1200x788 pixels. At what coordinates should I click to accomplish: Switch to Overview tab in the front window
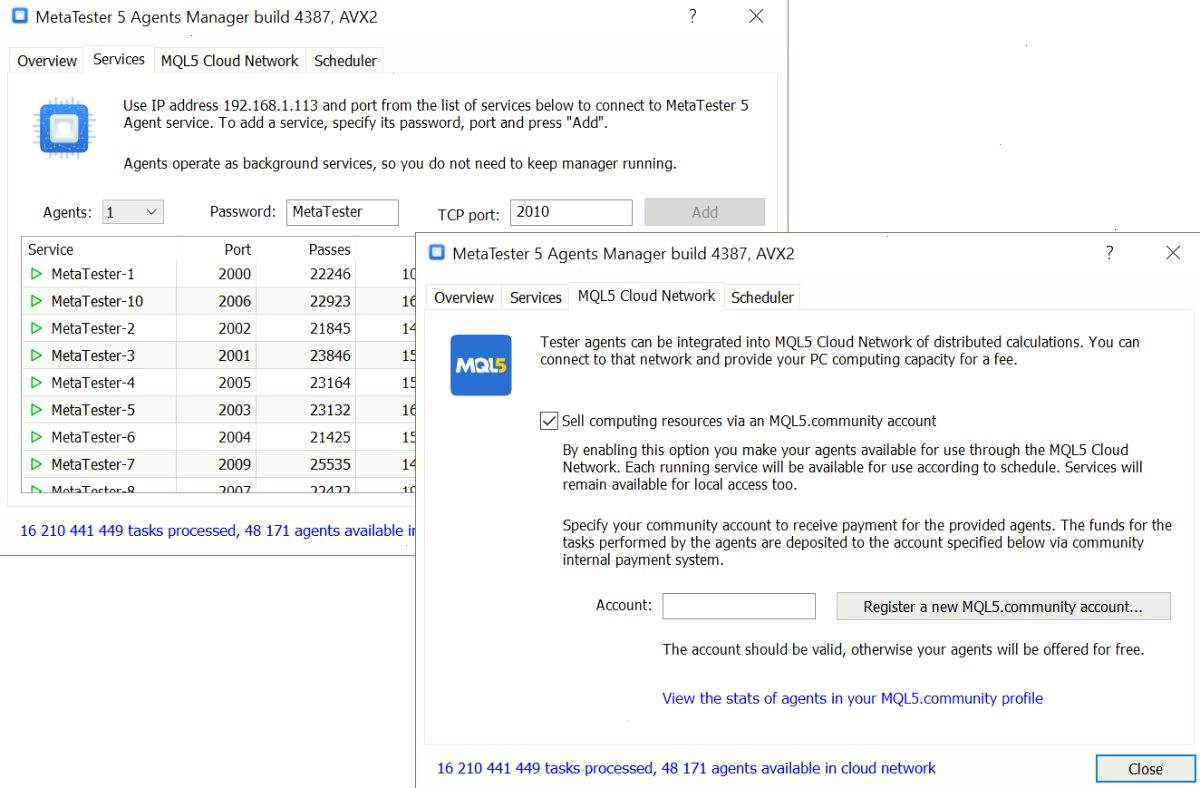[464, 297]
